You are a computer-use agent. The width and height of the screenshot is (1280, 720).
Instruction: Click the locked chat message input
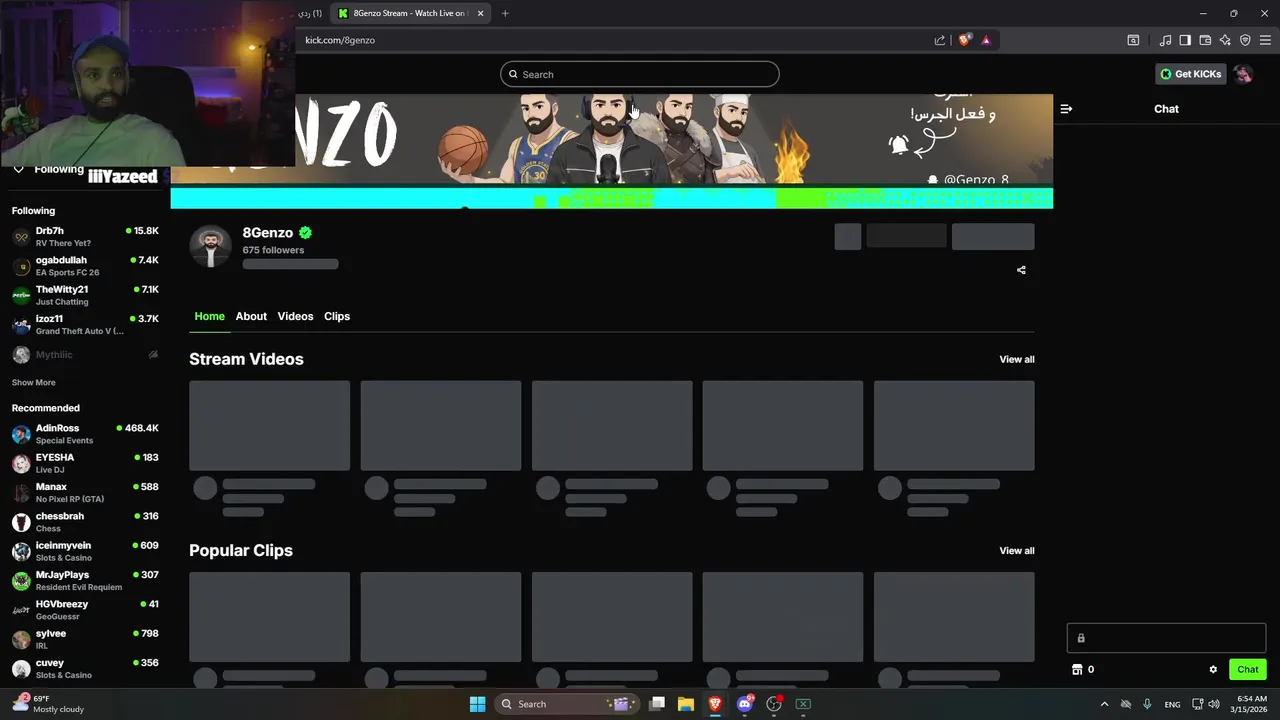[x=1166, y=638]
